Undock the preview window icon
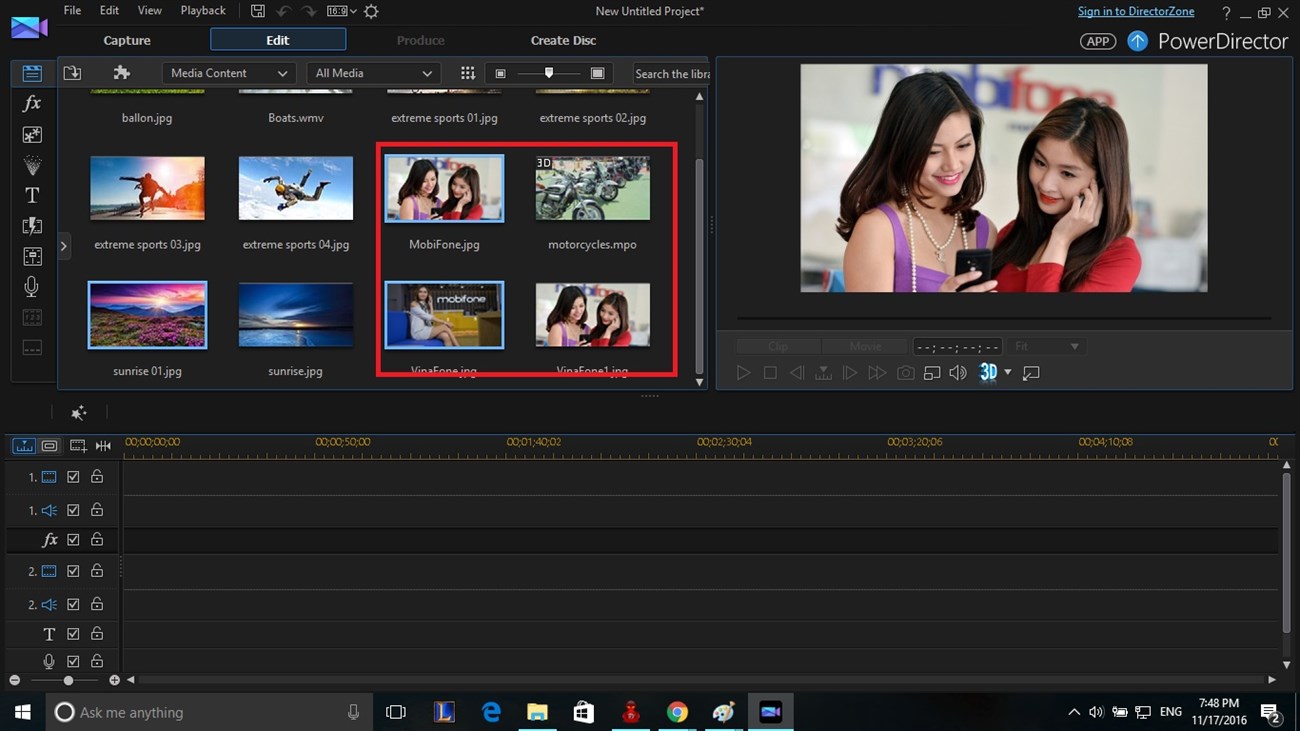Viewport: 1300px width, 731px height. point(1031,373)
